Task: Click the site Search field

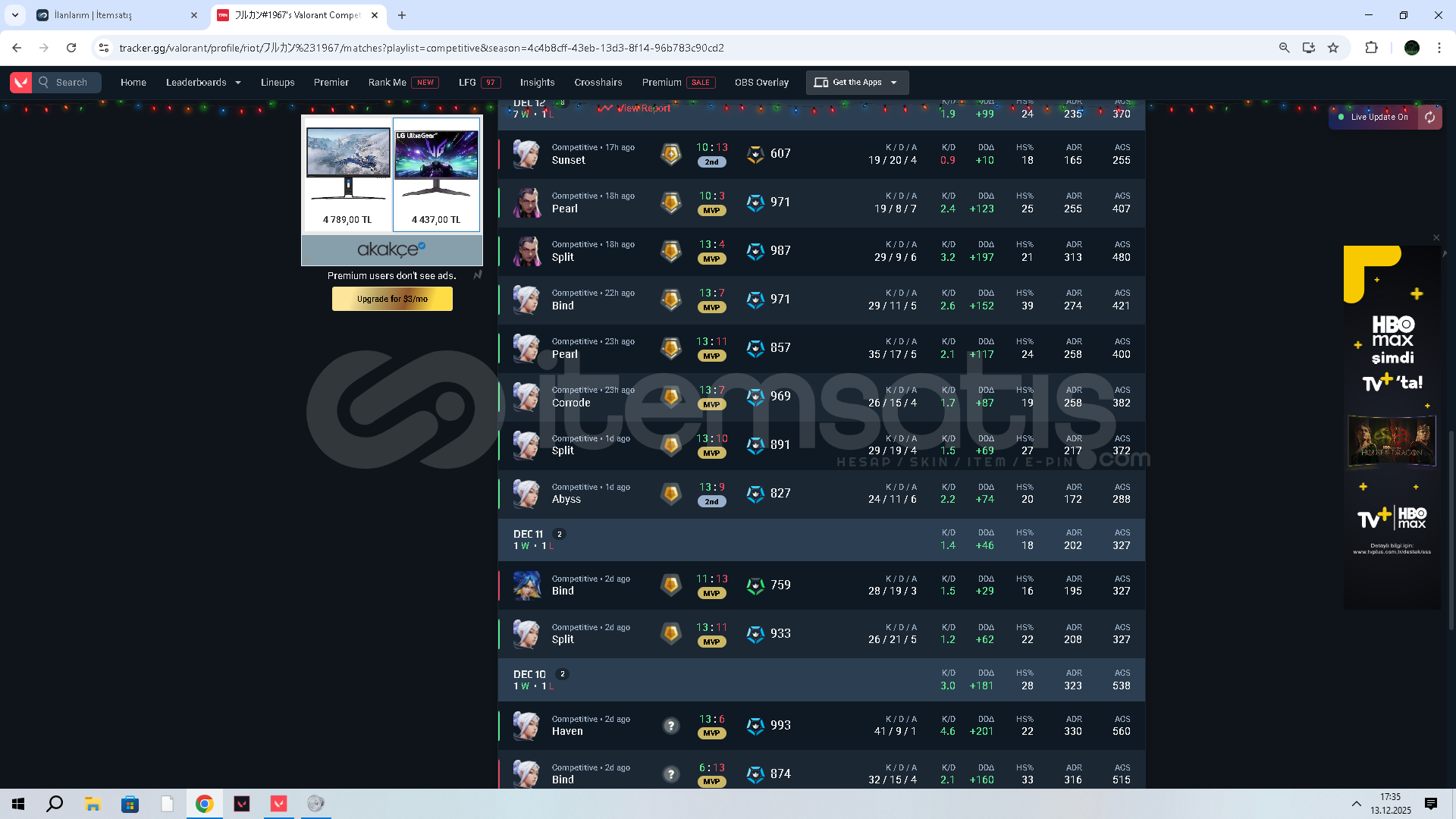Action: (x=68, y=82)
